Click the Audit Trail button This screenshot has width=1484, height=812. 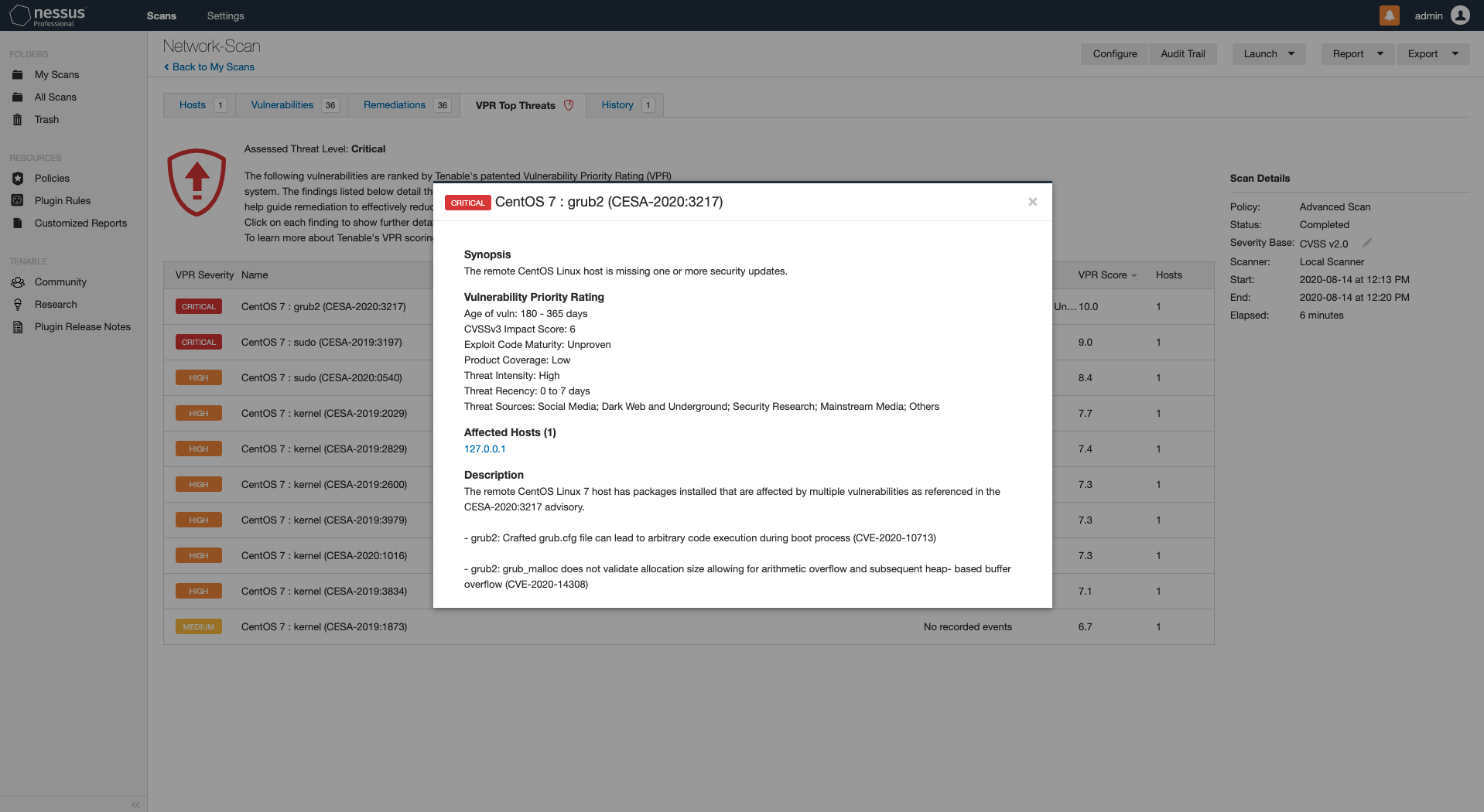click(1183, 54)
